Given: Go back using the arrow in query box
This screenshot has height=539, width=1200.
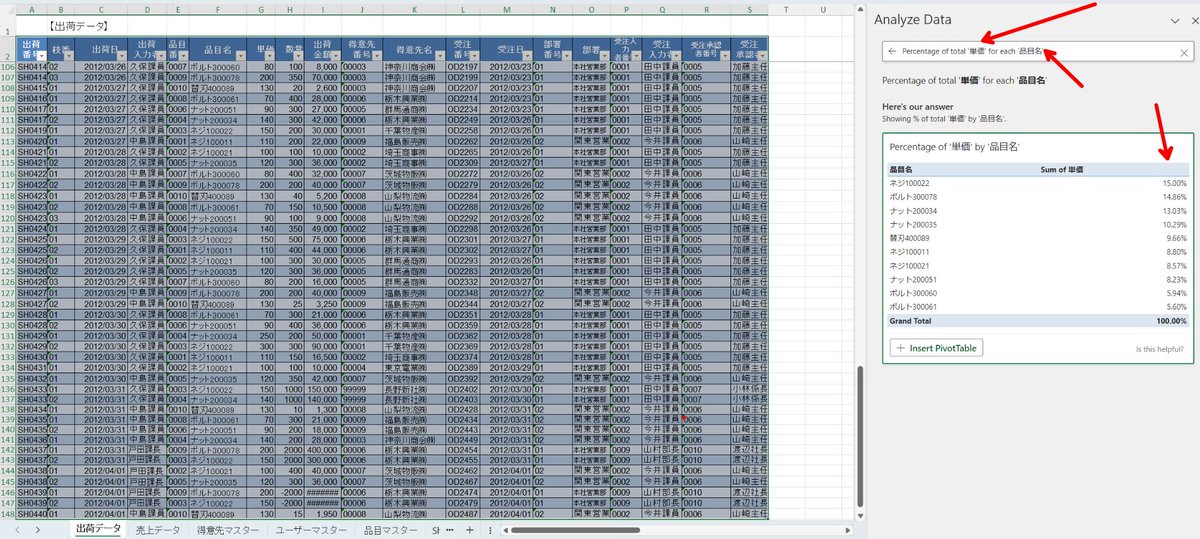Looking at the screenshot, I should point(892,51).
